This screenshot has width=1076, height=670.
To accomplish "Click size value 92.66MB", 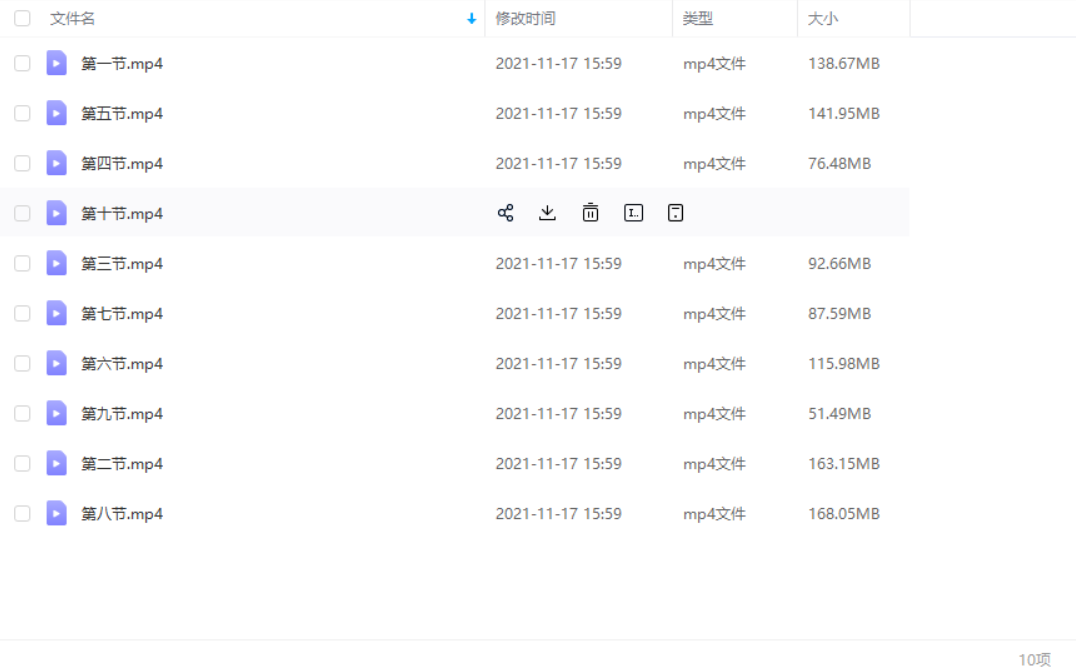I will pos(840,264).
